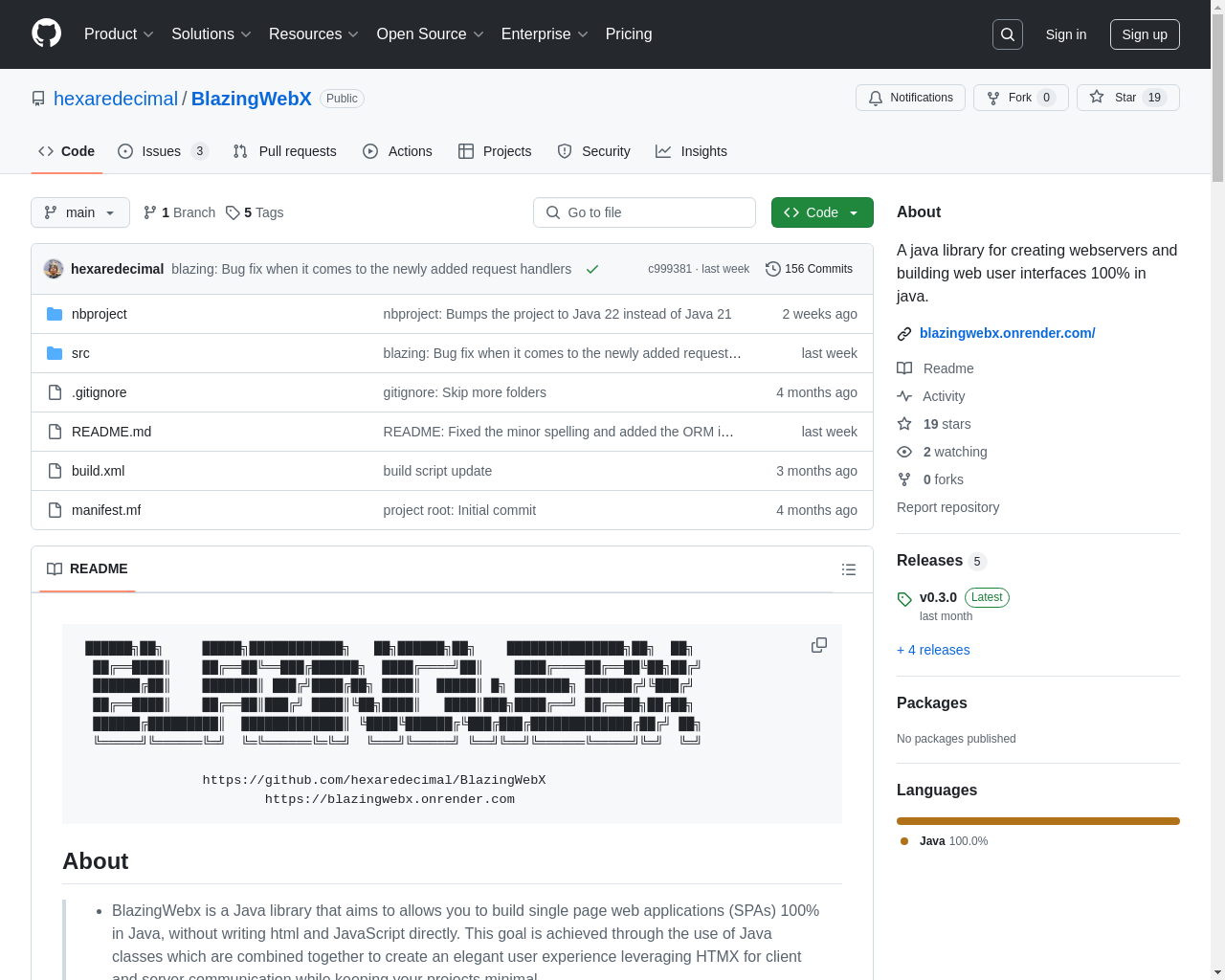This screenshot has width=1225, height=980.
Task: View green commit status checkmark
Action: click(592, 269)
